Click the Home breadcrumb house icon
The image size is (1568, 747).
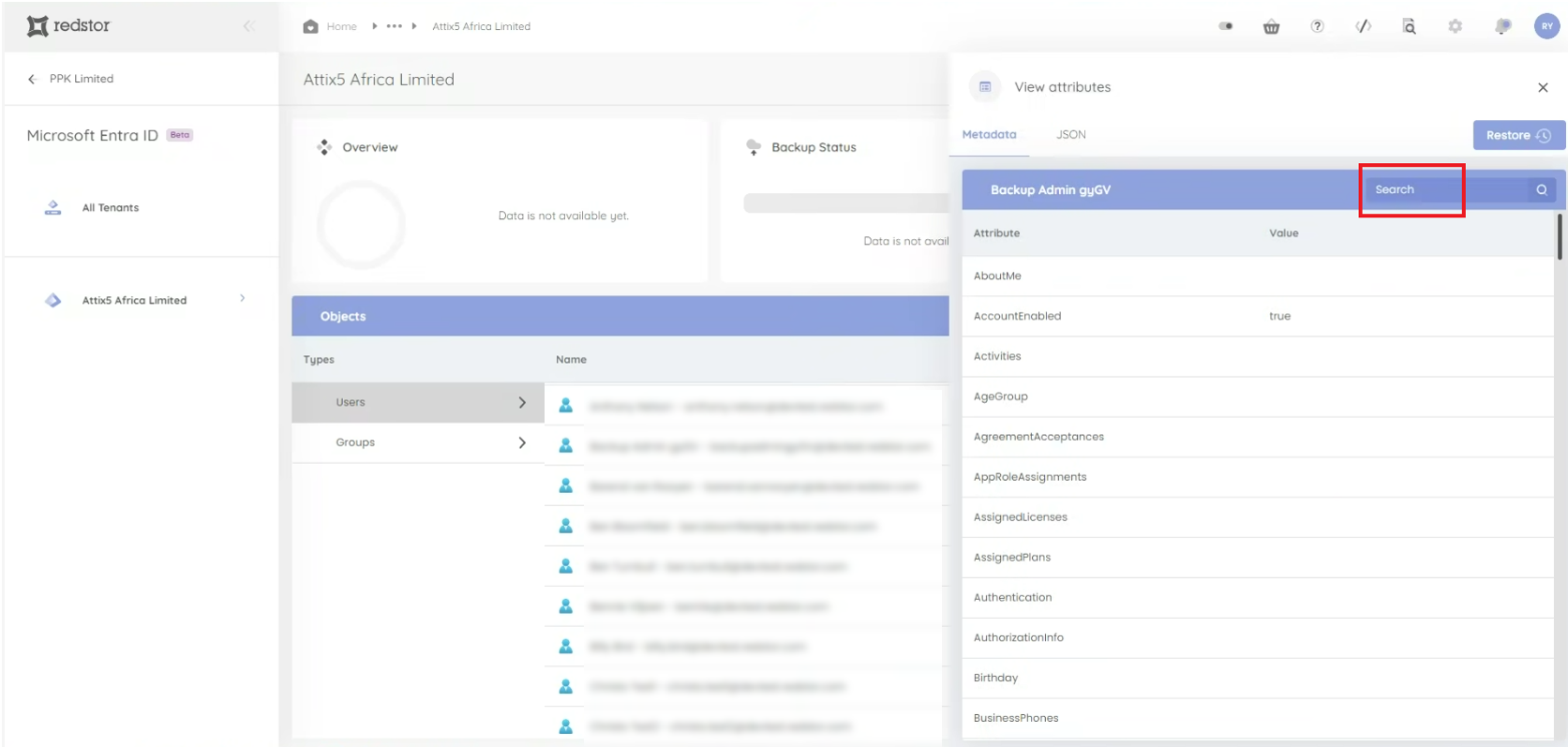310,26
